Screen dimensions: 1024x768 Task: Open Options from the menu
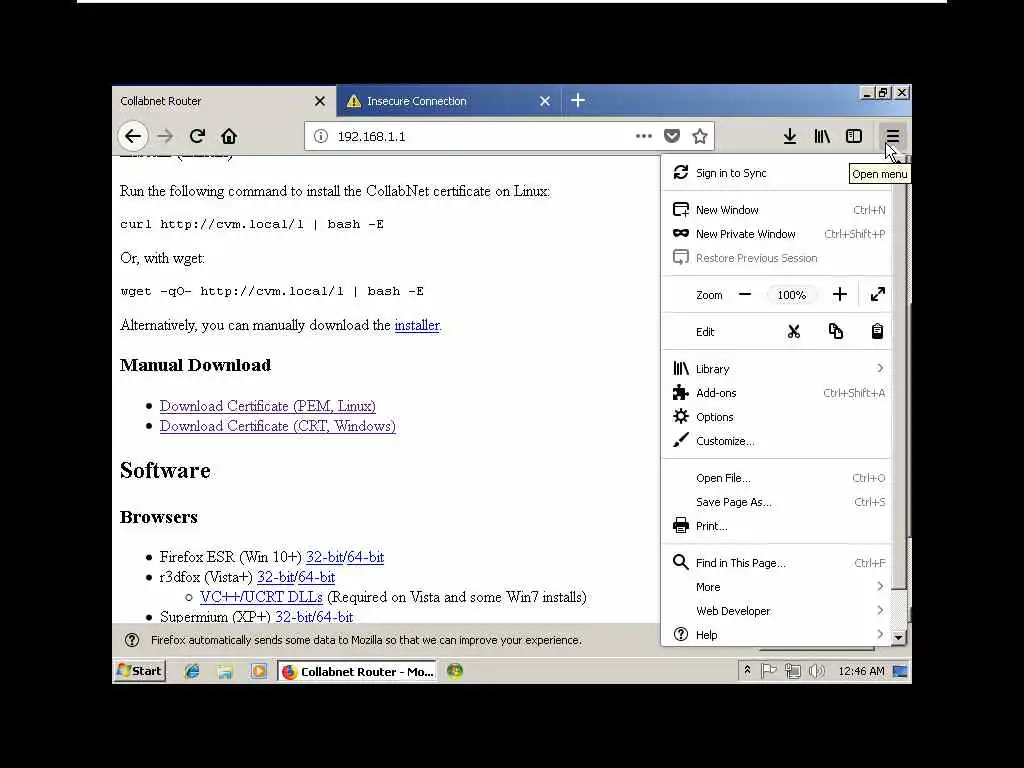coord(777,417)
